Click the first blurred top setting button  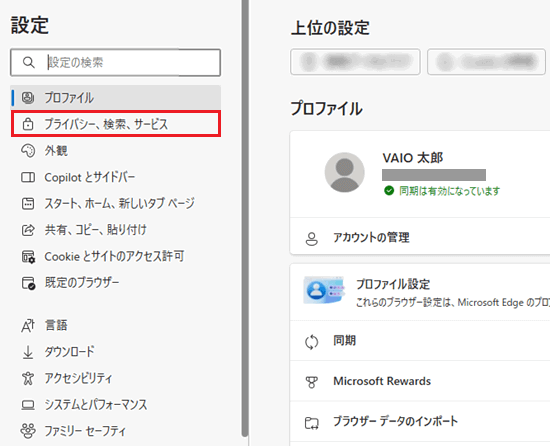355,62
